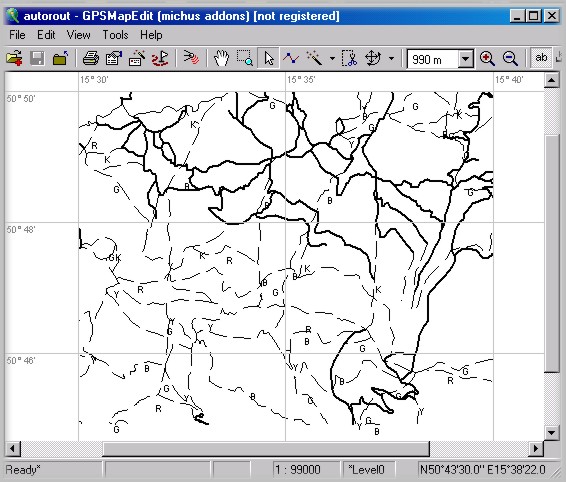Image resolution: width=566 pixels, height=482 pixels.
Task: Select the Create Object magic wand tool
Action: coord(314,58)
